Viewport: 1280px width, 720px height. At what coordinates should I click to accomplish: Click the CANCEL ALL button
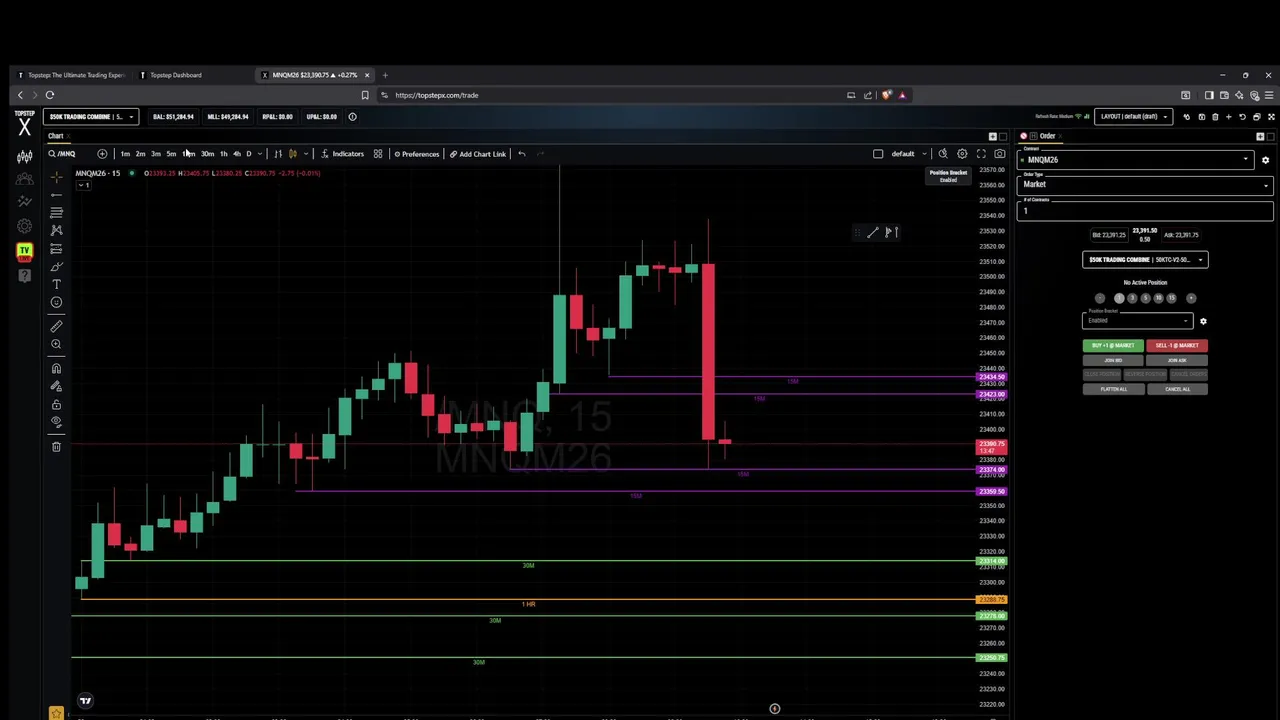click(x=1177, y=389)
